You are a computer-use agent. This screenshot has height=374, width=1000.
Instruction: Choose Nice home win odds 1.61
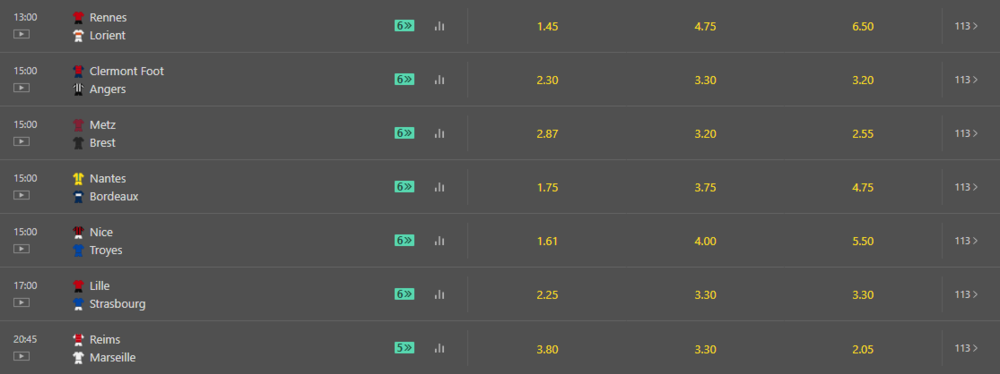click(x=548, y=241)
